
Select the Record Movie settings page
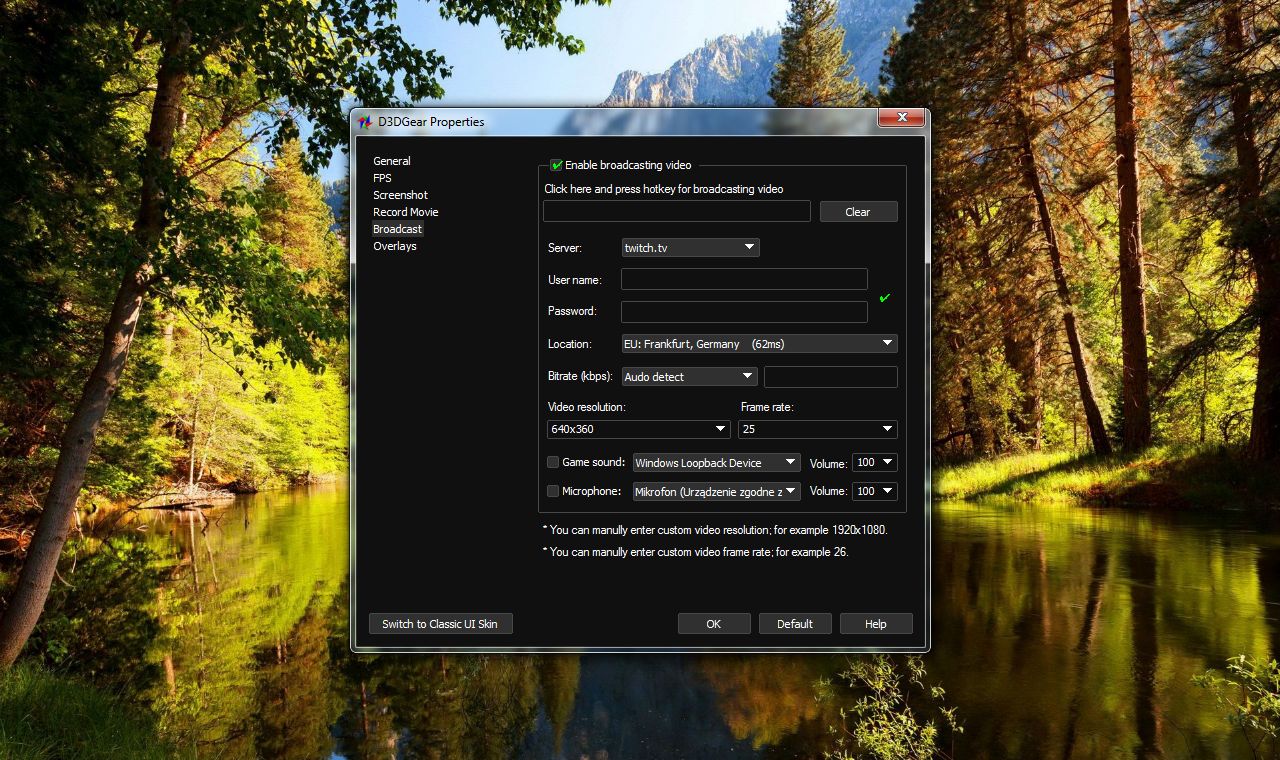406,212
